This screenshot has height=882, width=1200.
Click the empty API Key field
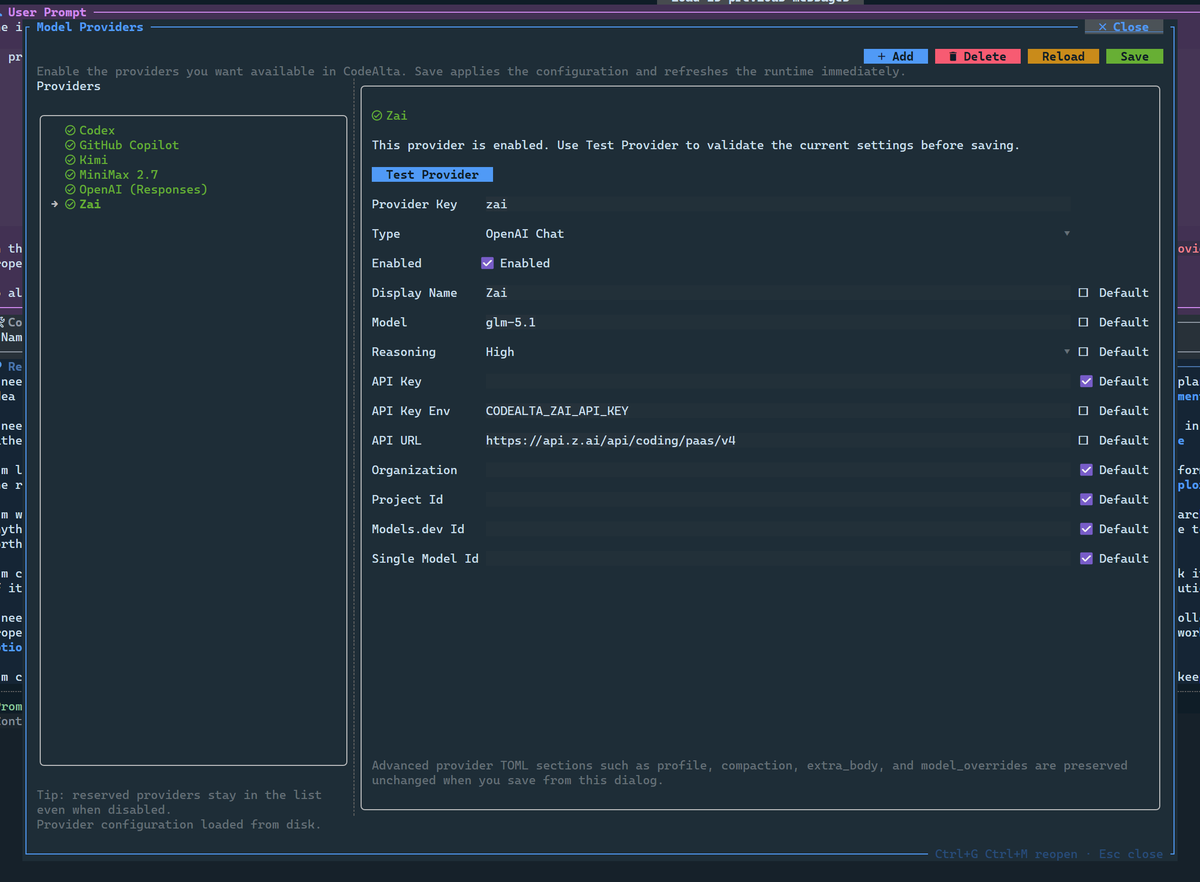tap(777, 381)
